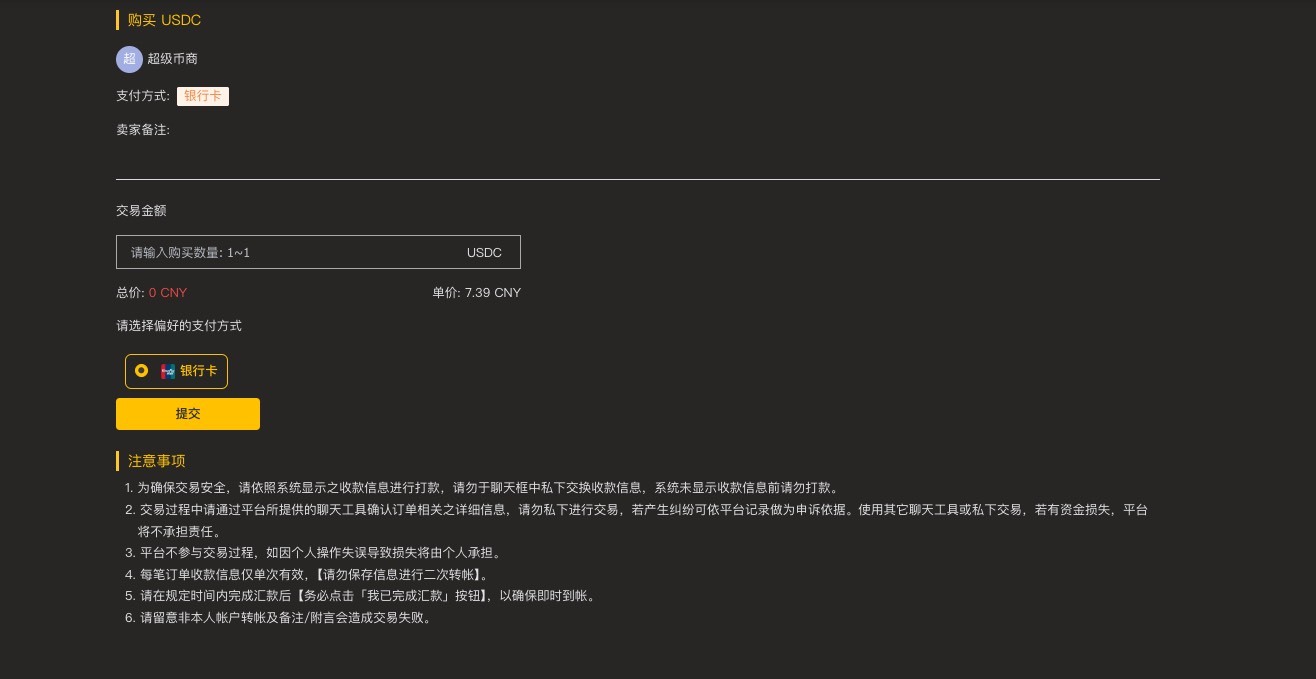This screenshot has height=679, width=1316.
Task: Click the 购买 USDC heading
Action: (164, 20)
